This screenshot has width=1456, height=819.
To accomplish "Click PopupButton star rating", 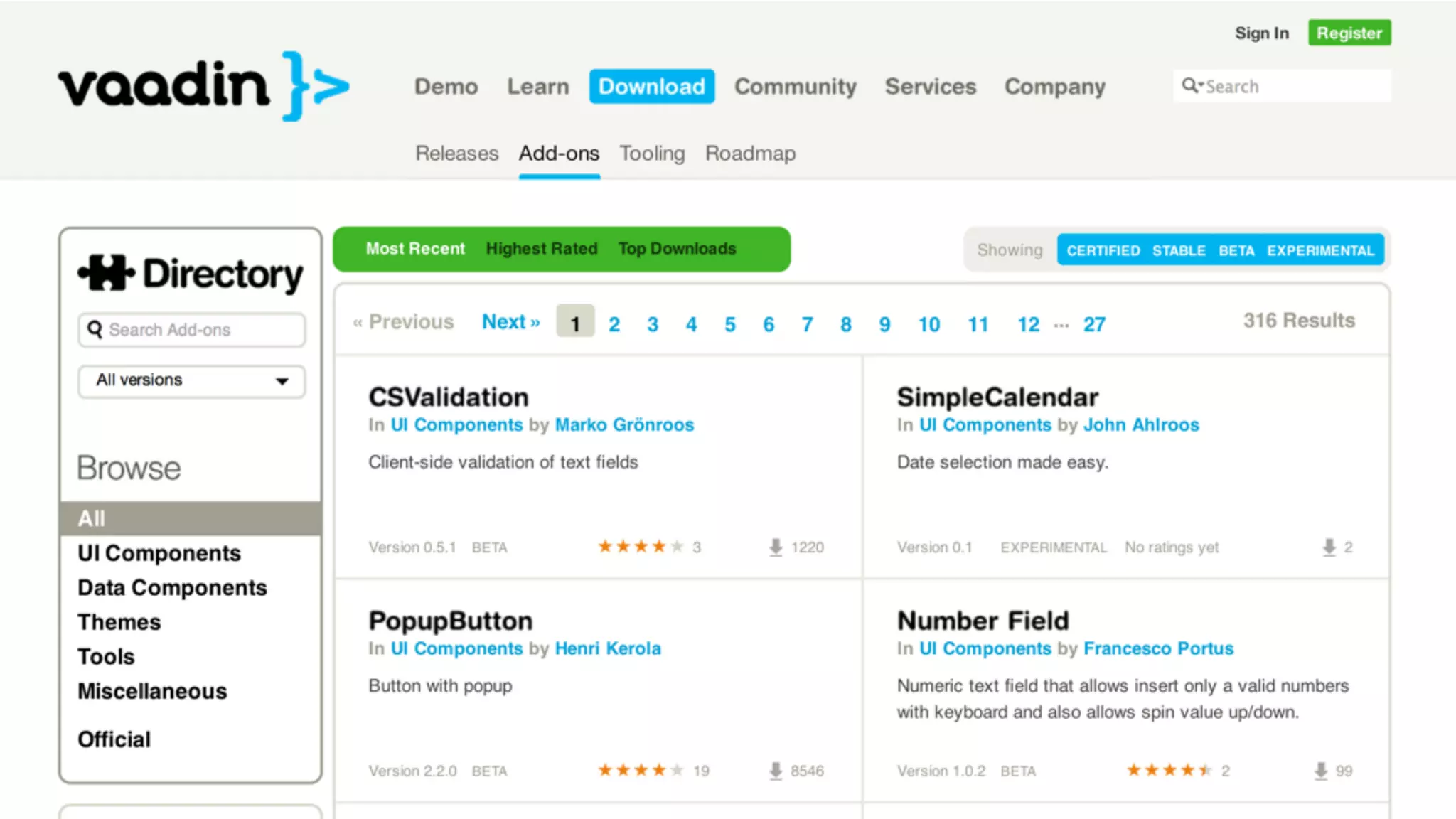I will pyautogui.click(x=641, y=771).
